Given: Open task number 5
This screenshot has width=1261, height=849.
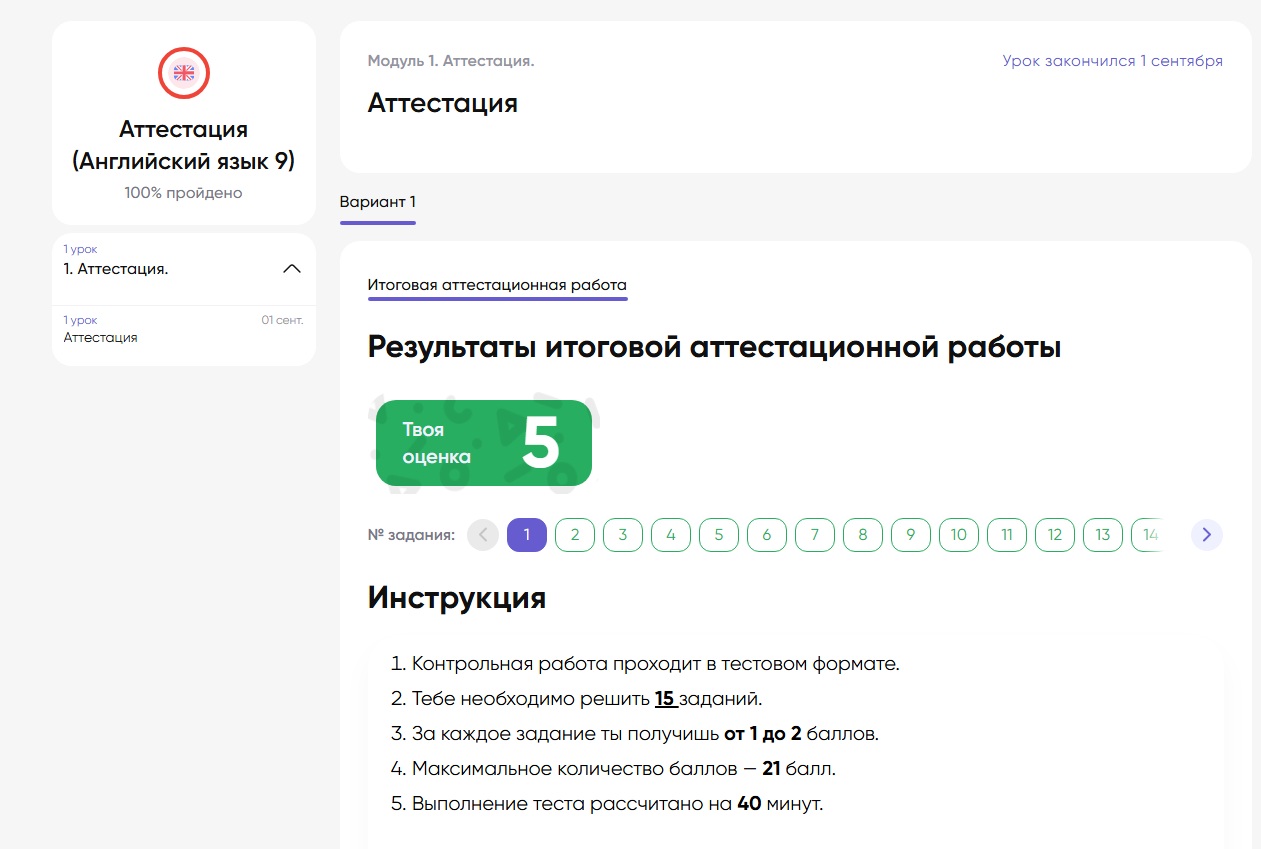Looking at the screenshot, I should click(718, 535).
